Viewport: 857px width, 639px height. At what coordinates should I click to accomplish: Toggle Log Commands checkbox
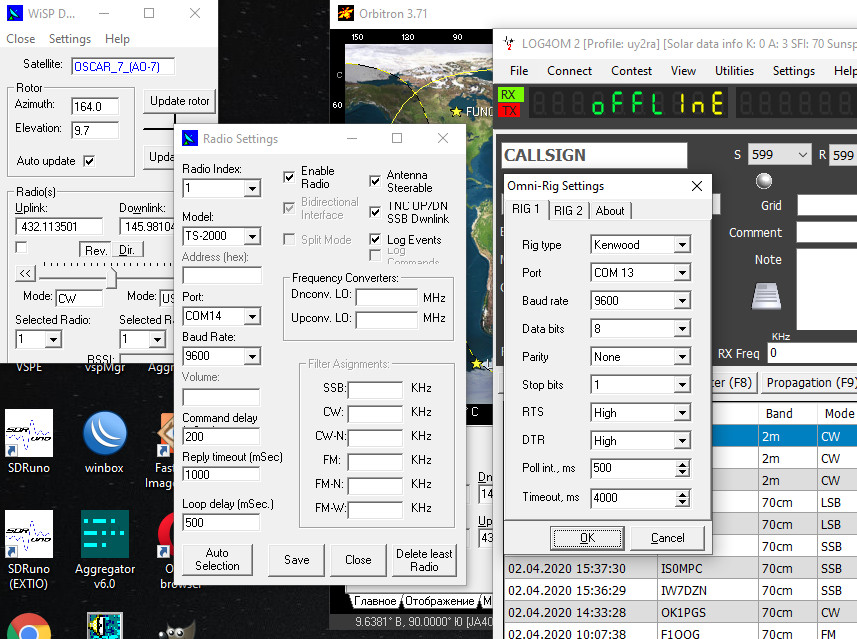click(x=375, y=255)
